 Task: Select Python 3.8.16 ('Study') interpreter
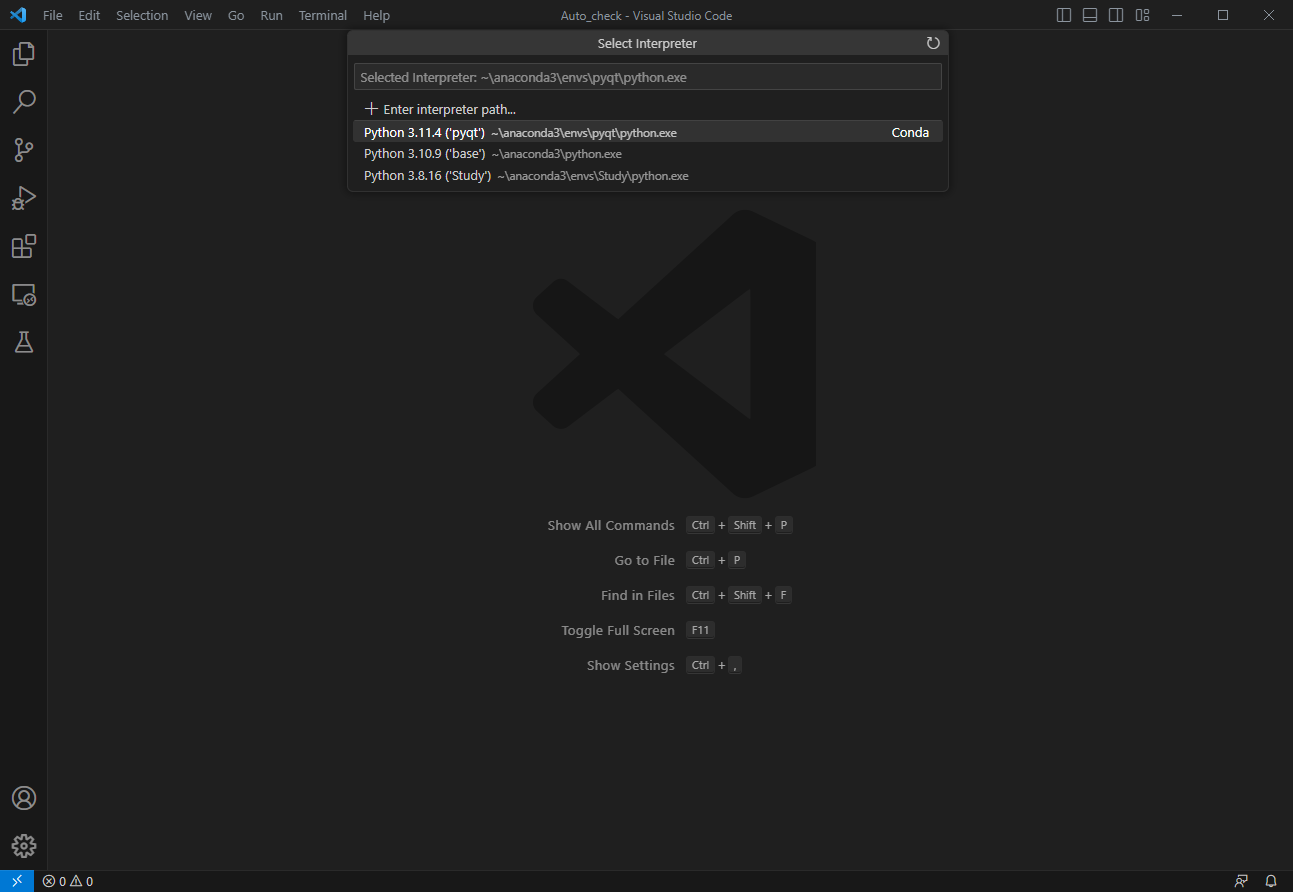point(648,176)
